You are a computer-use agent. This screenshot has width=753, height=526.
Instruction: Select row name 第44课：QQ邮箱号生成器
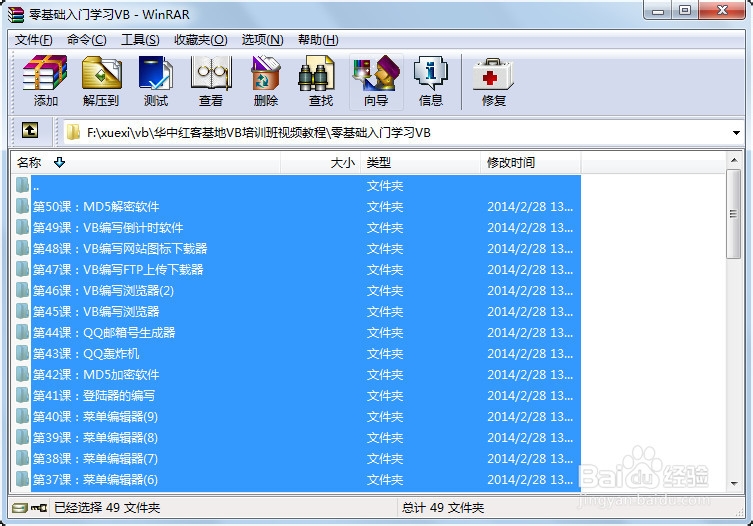104,332
